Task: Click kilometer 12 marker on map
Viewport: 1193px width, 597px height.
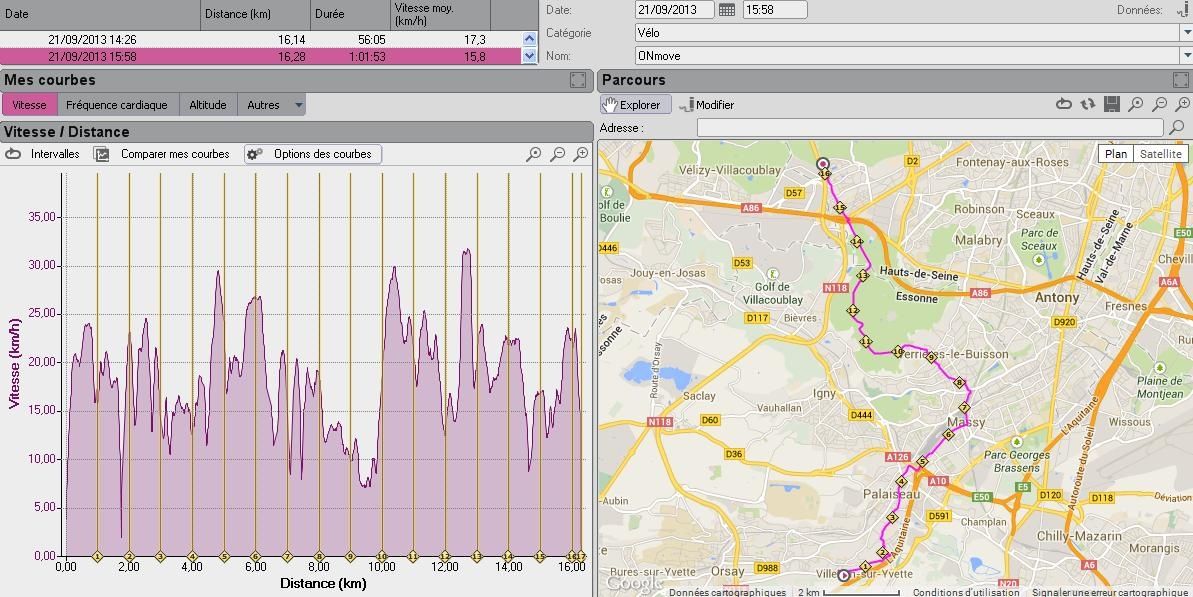Action: 853,310
